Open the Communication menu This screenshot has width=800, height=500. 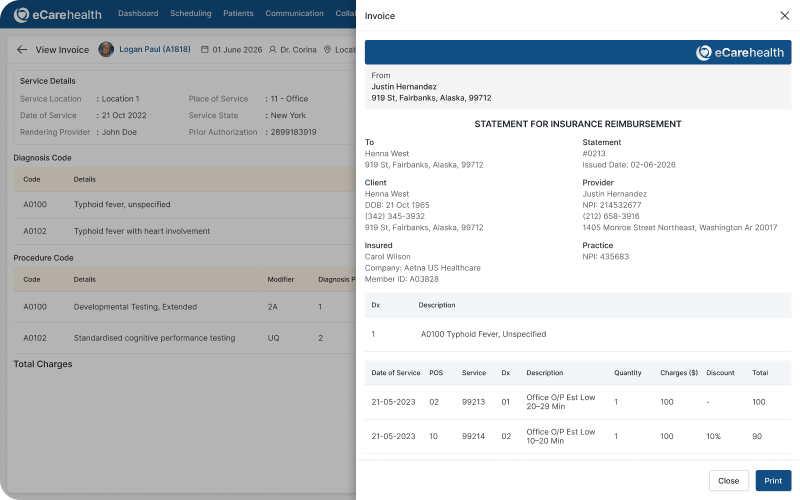294,13
